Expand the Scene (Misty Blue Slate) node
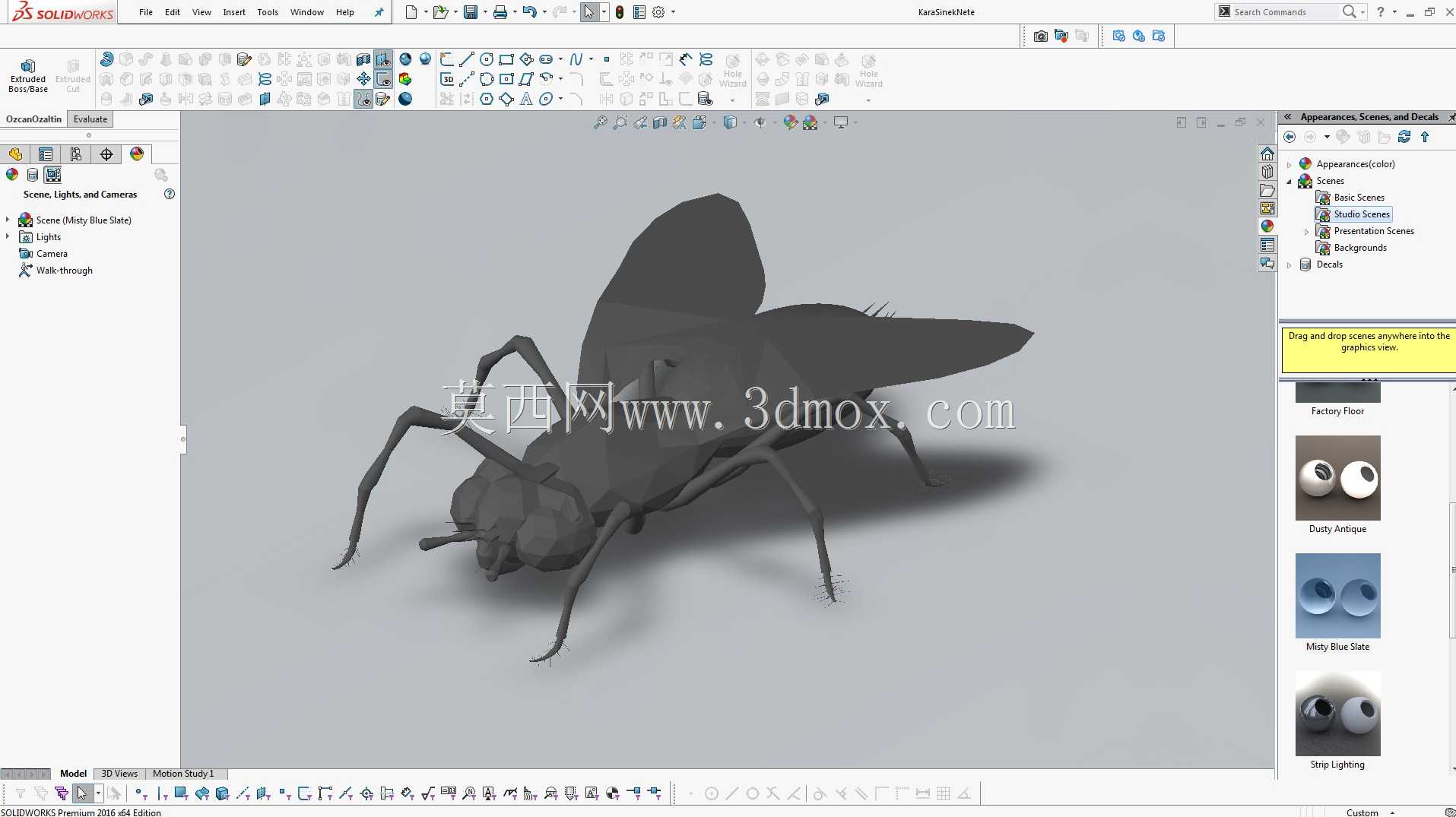This screenshot has width=1456, height=817. point(8,220)
